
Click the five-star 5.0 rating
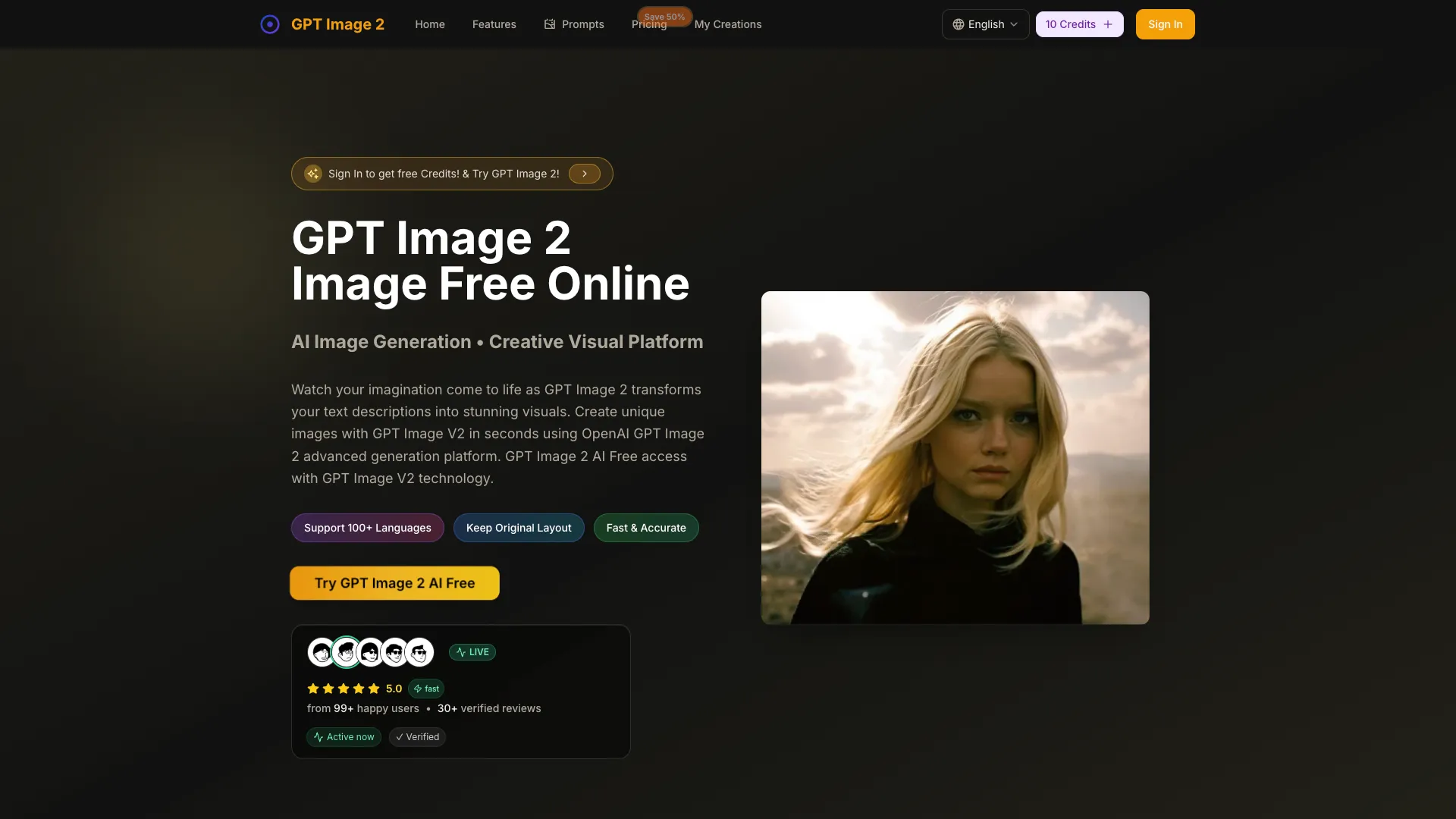point(353,689)
